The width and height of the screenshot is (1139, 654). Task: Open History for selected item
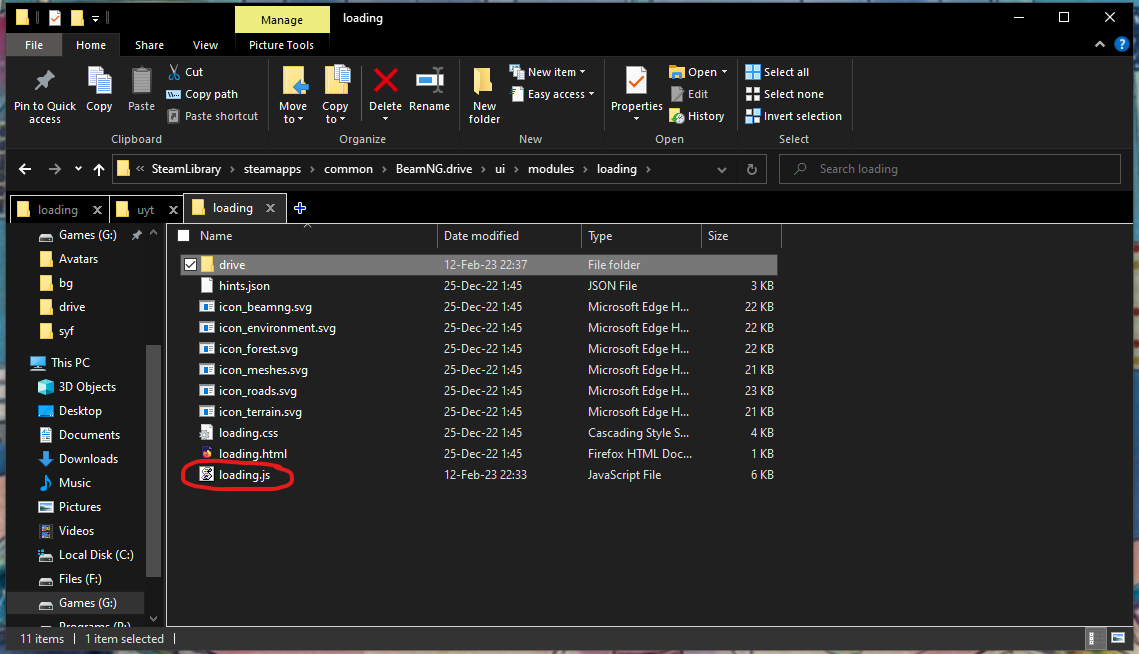[697, 116]
